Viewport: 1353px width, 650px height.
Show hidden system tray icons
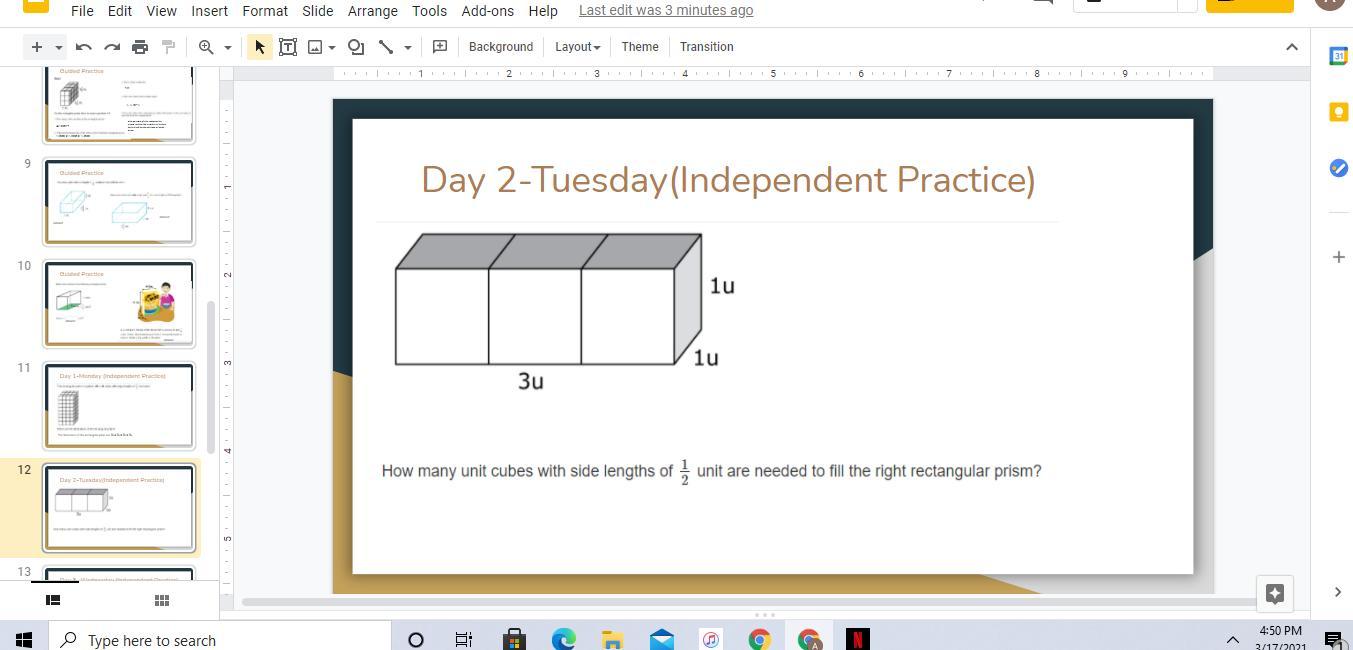pos(1232,640)
